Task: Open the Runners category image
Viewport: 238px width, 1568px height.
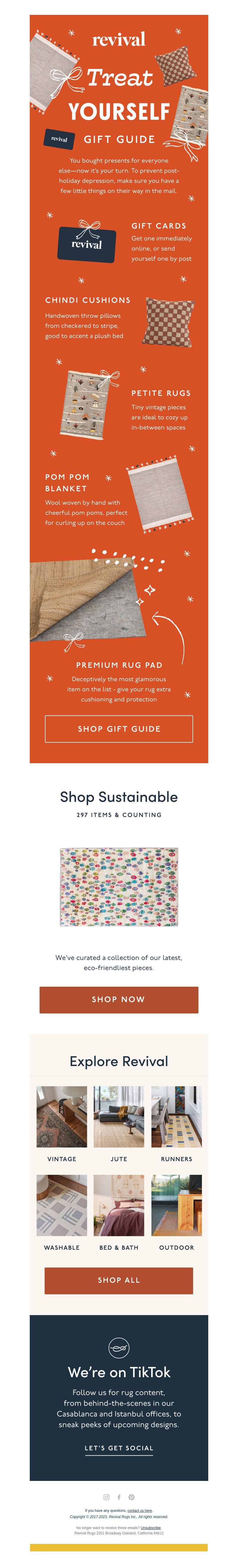Action: pyautogui.click(x=176, y=1116)
